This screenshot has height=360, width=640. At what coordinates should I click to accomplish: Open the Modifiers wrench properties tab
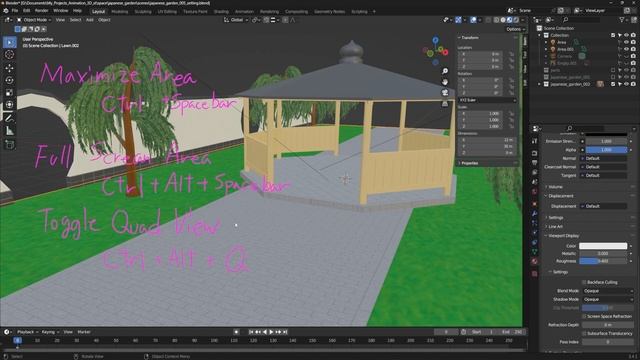click(534, 213)
